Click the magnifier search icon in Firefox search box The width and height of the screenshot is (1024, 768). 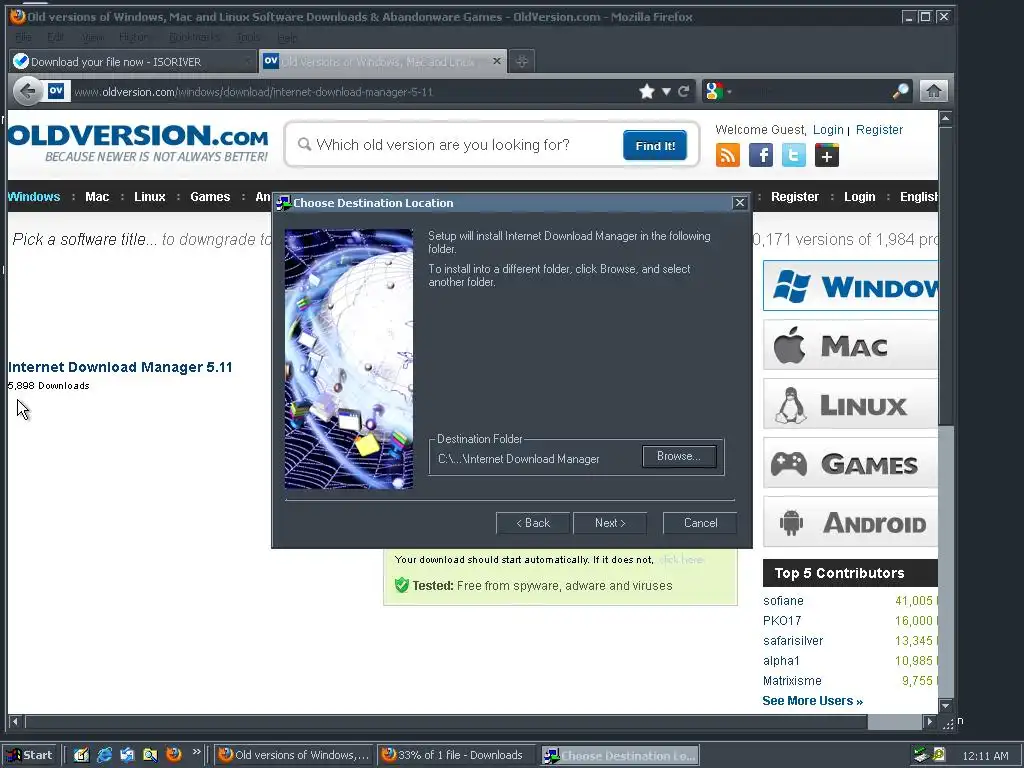tap(901, 91)
